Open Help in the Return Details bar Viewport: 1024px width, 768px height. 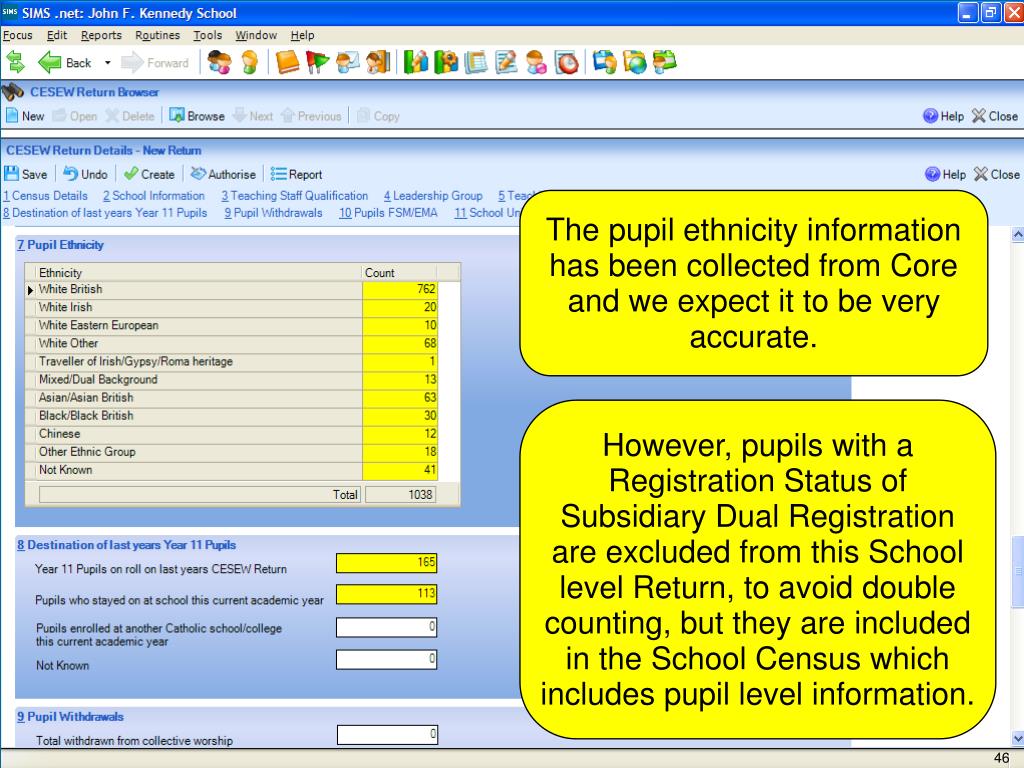coord(946,174)
